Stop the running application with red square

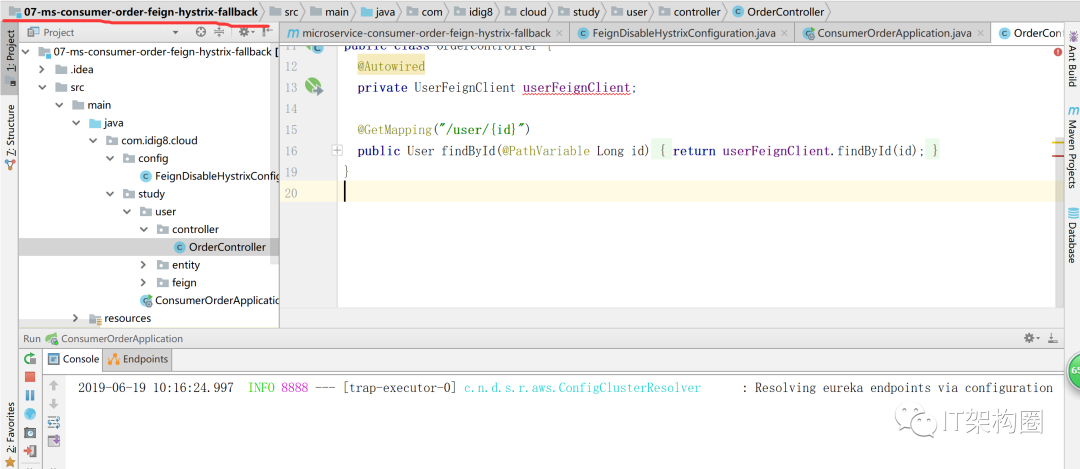pos(30,377)
